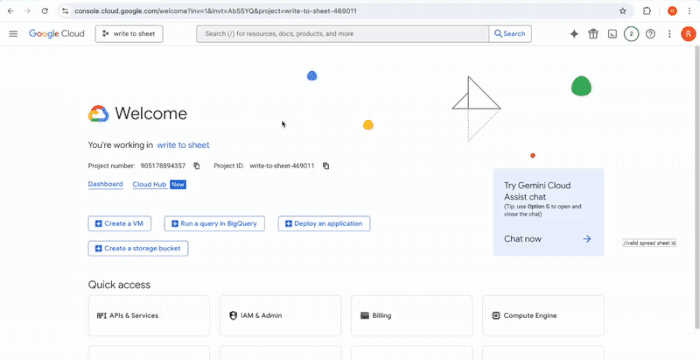Screen dimensions: 700x360
Task: Click the Quick access heading
Action: point(119,285)
